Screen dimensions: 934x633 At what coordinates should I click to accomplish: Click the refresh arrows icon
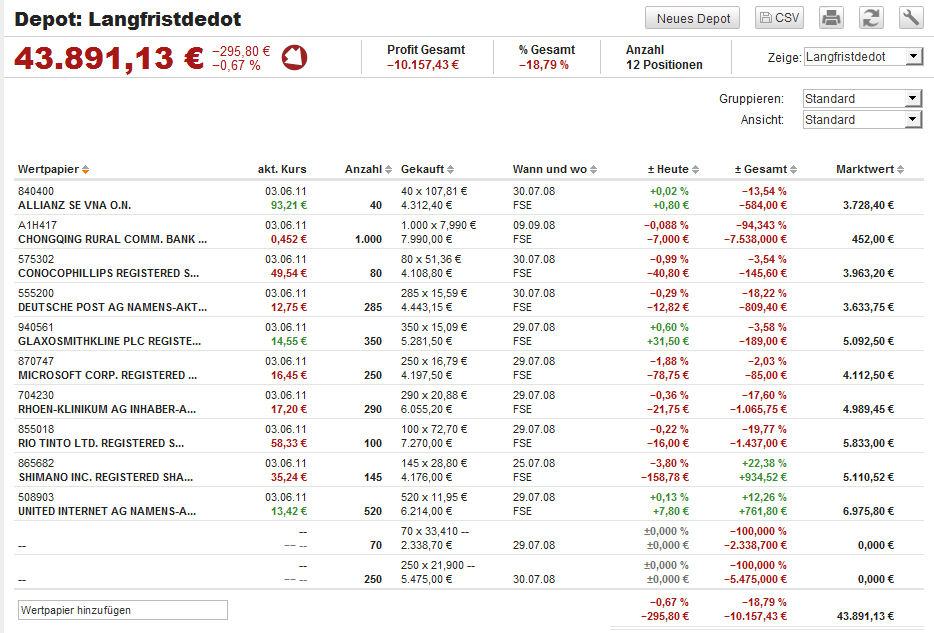872,18
